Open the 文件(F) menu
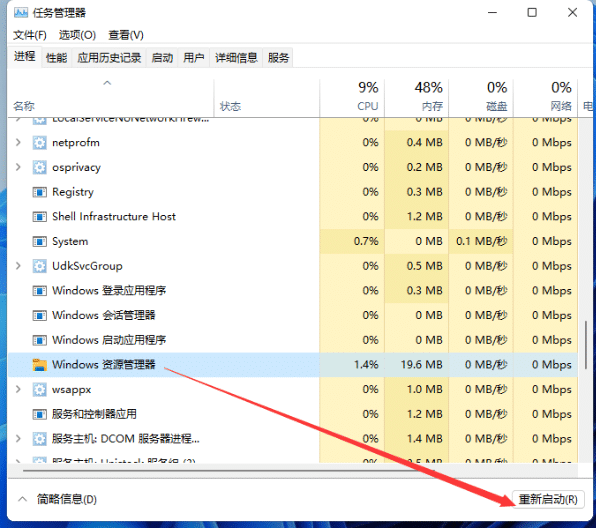The width and height of the screenshot is (596, 528). tap(30, 35)
